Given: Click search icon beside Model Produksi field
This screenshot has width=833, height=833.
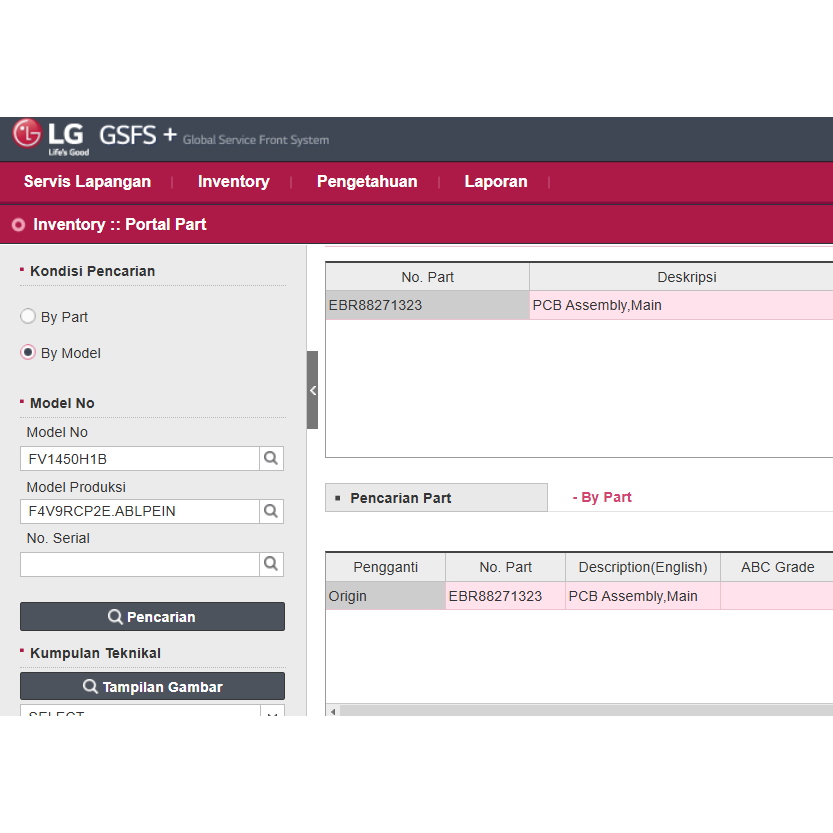Looking at the screenshot, I should pyautogui.click(x=271, y=511).
